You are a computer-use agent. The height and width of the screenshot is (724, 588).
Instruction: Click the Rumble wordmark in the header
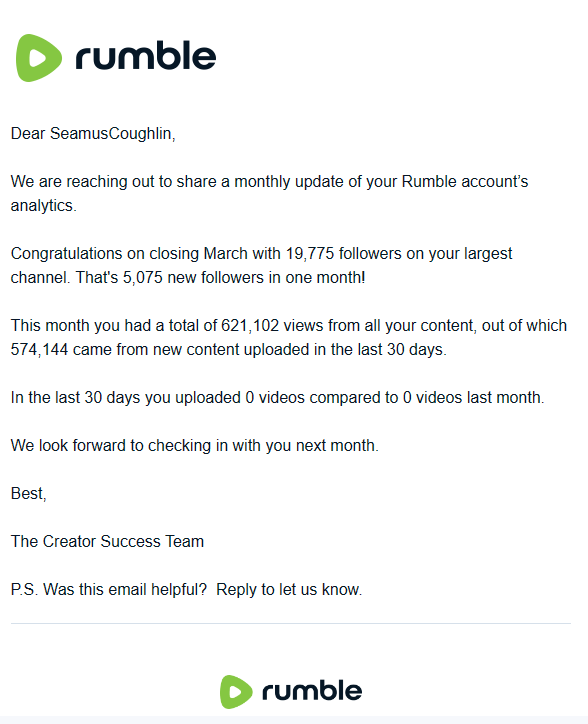145,56
